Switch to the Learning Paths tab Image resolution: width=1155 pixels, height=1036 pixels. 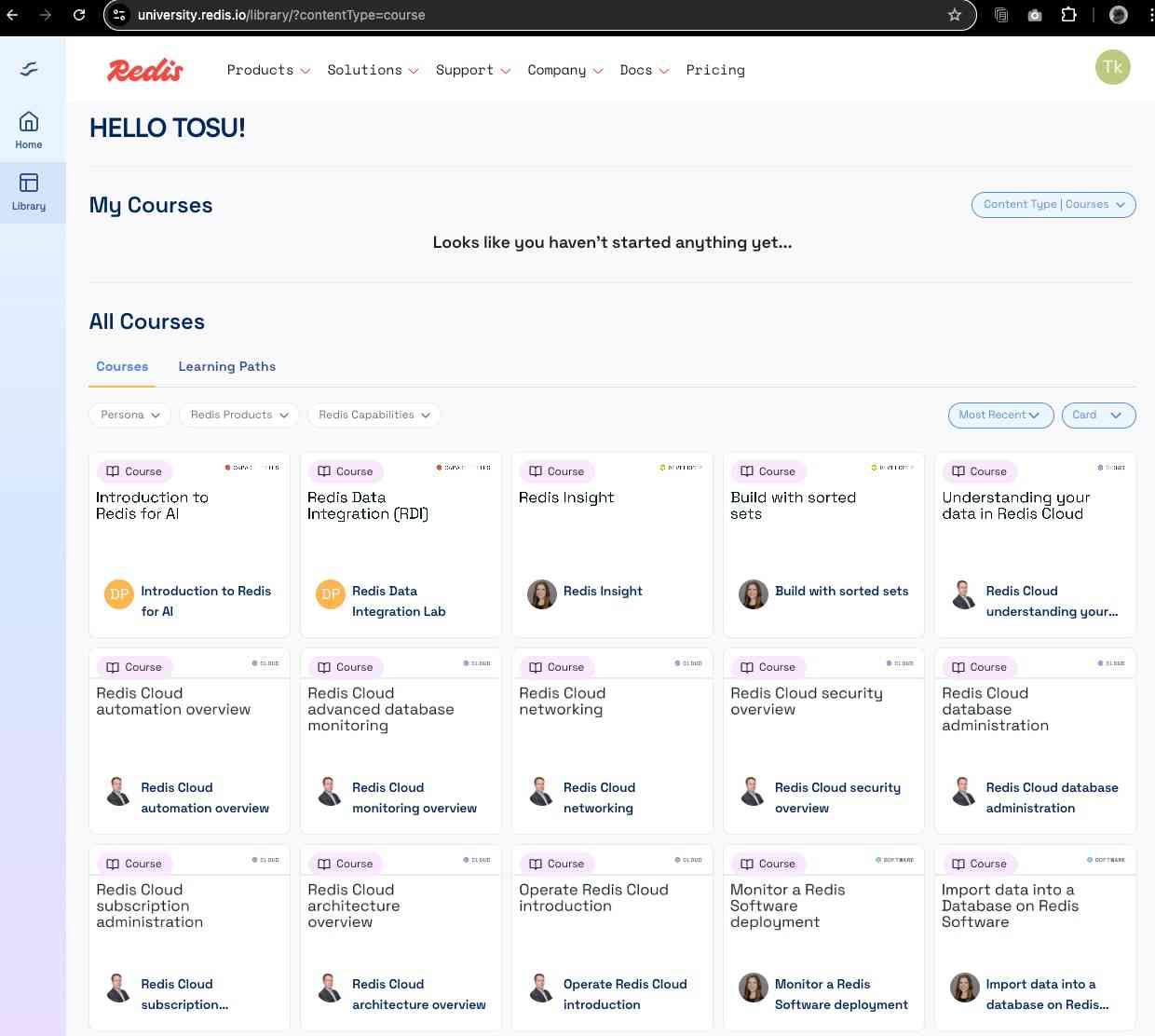[226, 366]
